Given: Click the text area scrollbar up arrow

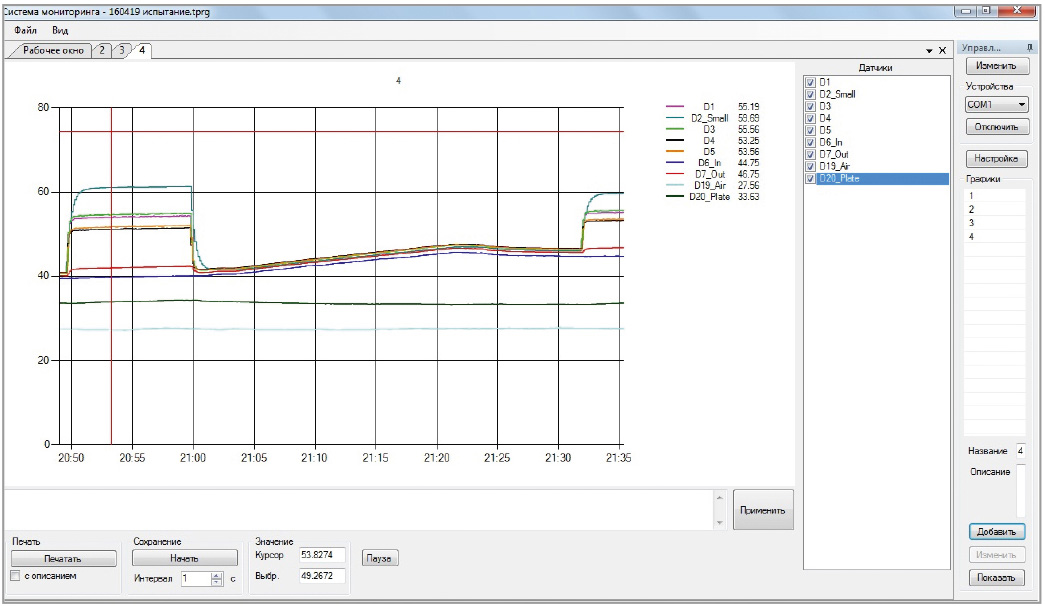Looking at the screenshot, I should (x=720, y=497).
